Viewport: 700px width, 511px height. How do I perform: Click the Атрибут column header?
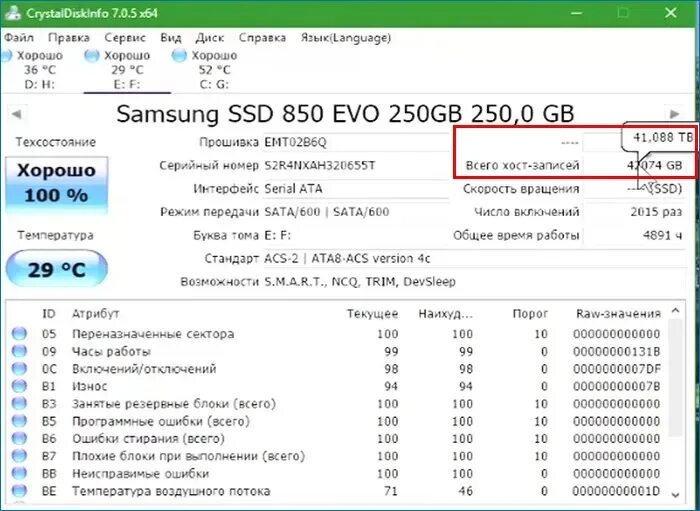point(96,314)
